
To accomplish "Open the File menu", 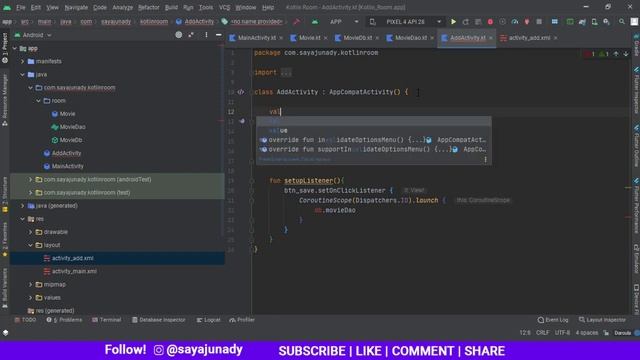I will point(20,7).
